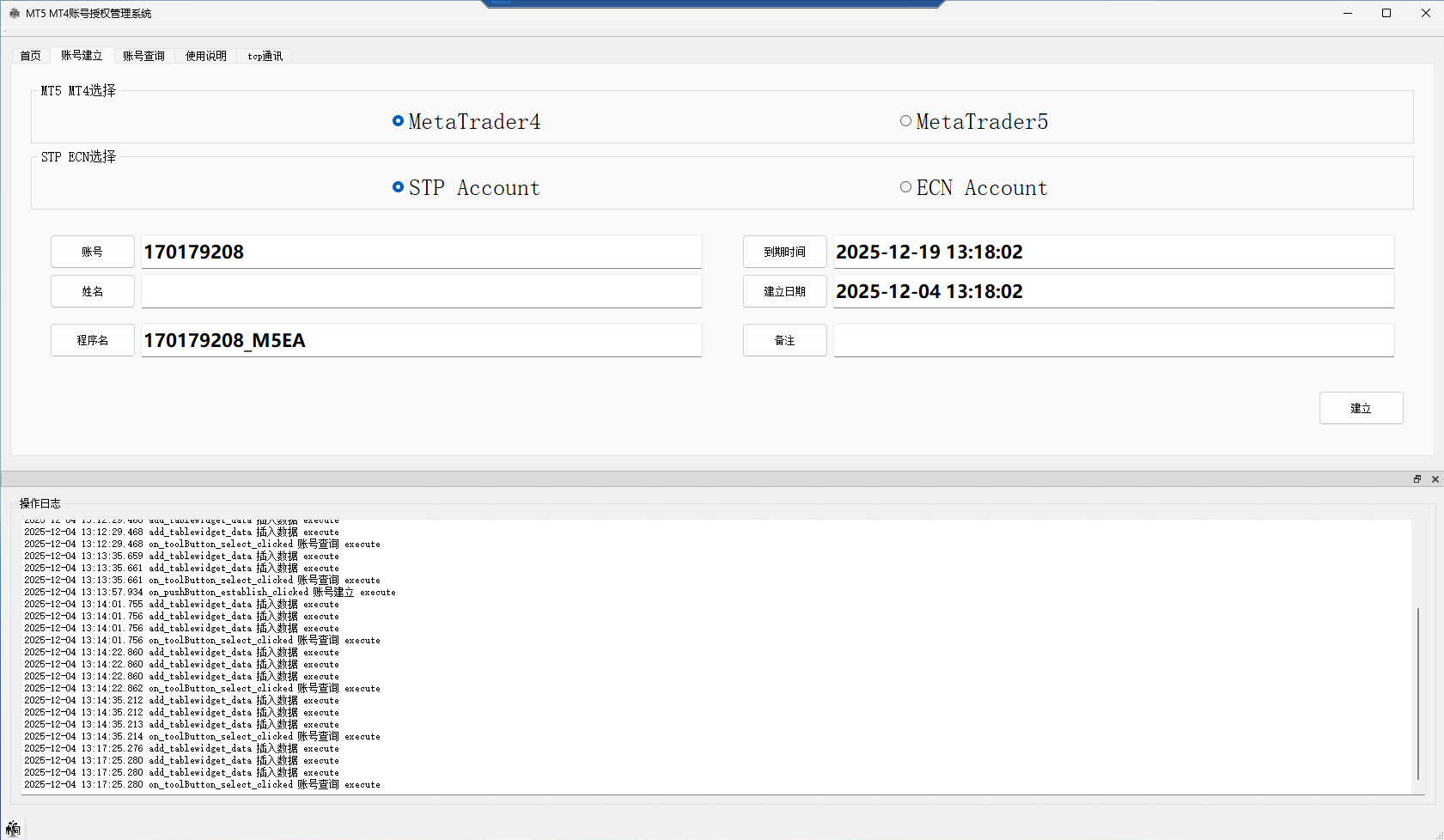Click the app icon in the title bar

pyautogui.click(x=14, y=14)
